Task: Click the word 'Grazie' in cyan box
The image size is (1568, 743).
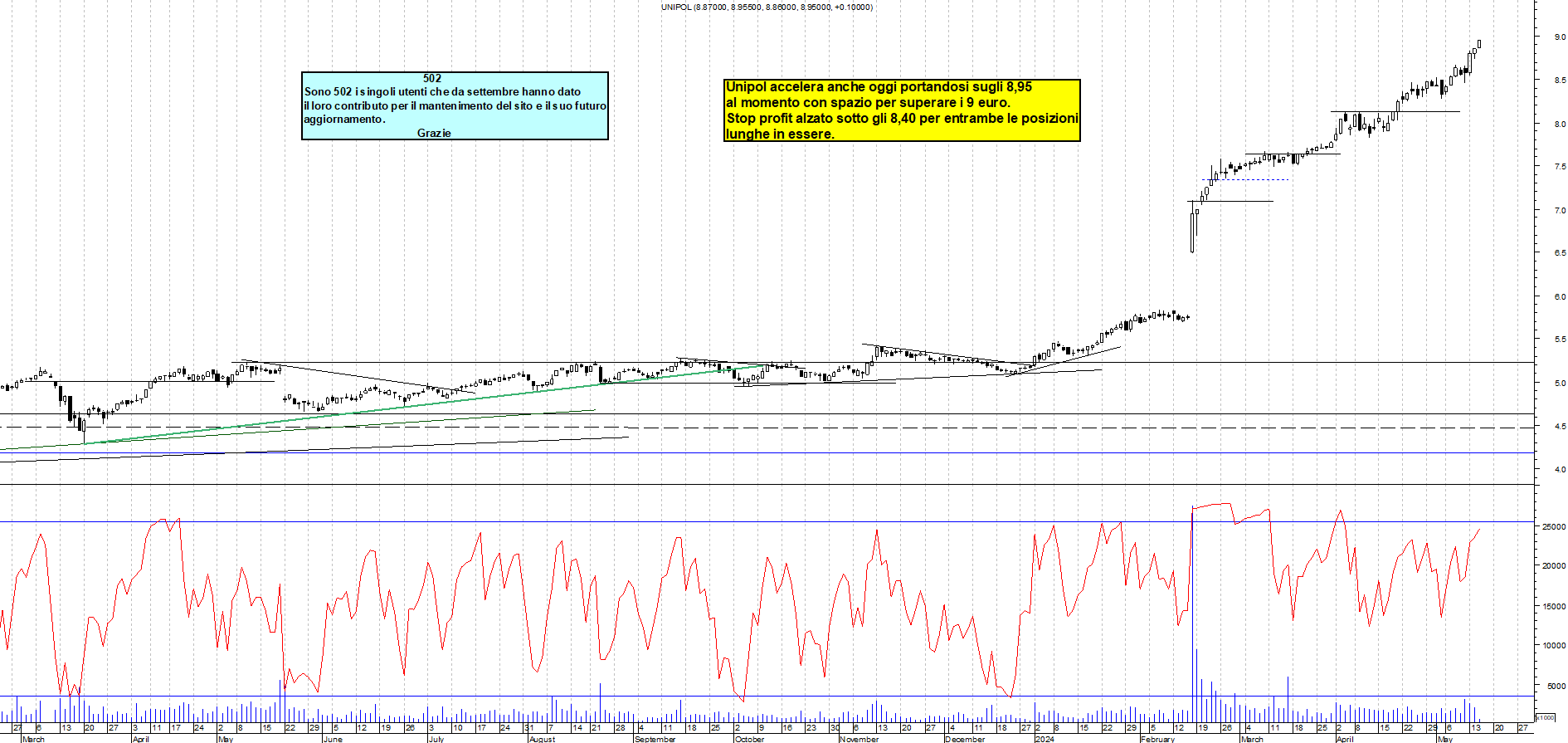Action: (x=434, y=133)
